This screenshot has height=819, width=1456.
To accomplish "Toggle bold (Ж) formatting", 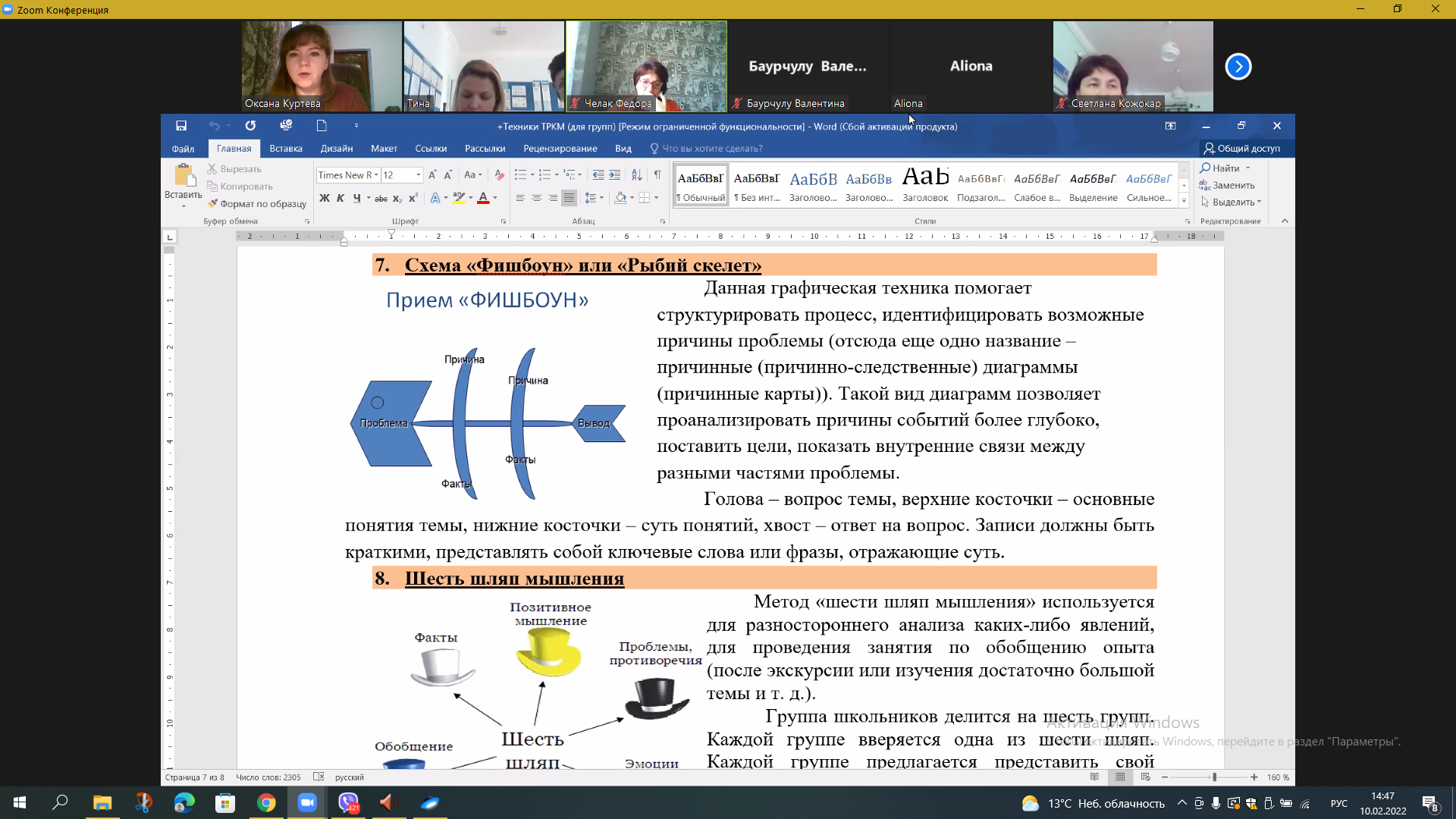I will 325,198.
